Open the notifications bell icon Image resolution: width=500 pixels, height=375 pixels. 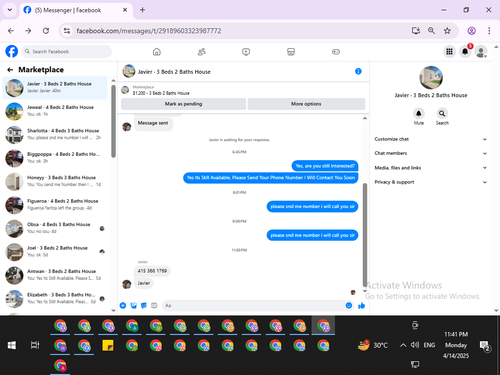coord(465,51)
